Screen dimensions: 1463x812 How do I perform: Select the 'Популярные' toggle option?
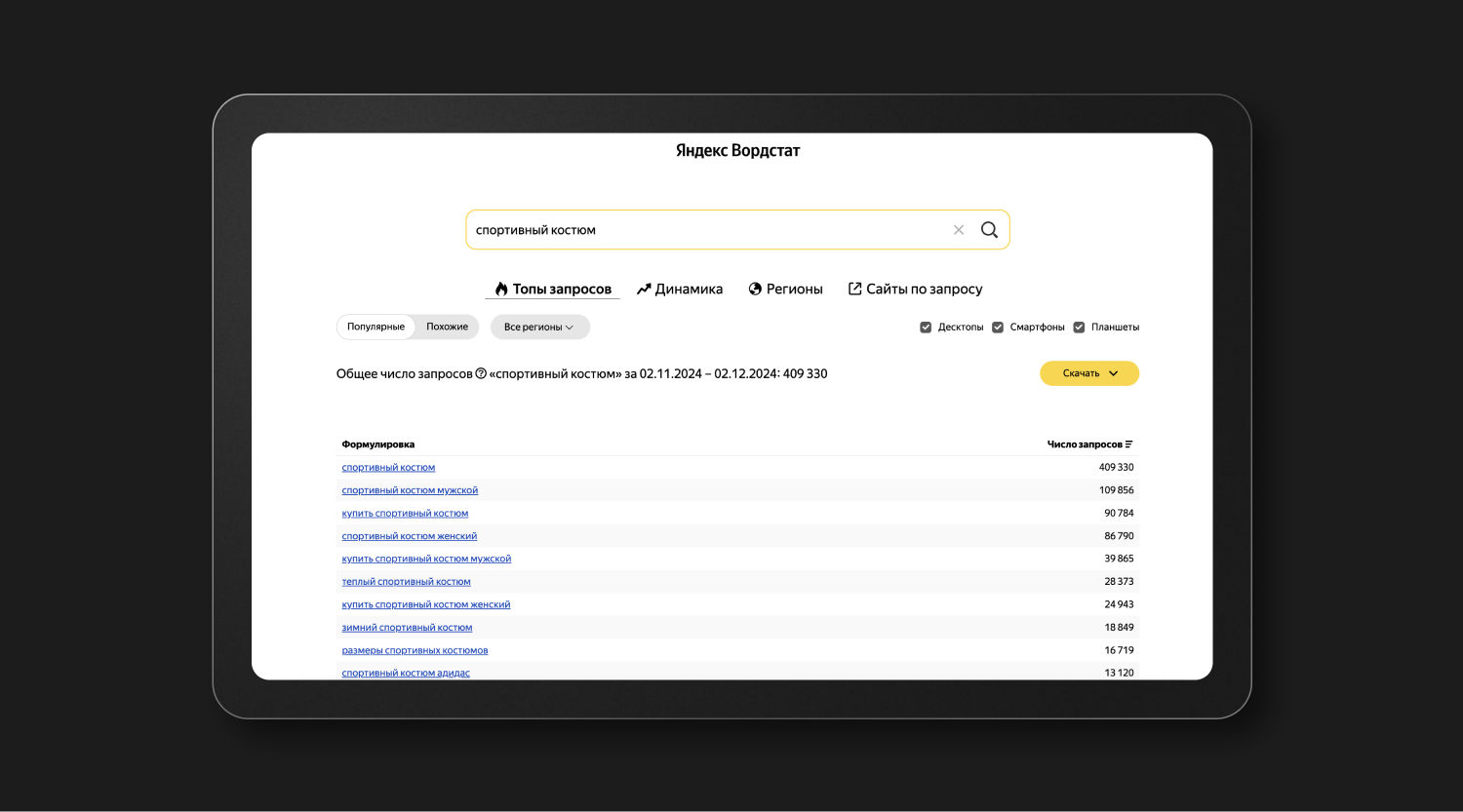[x=376, y=327]
